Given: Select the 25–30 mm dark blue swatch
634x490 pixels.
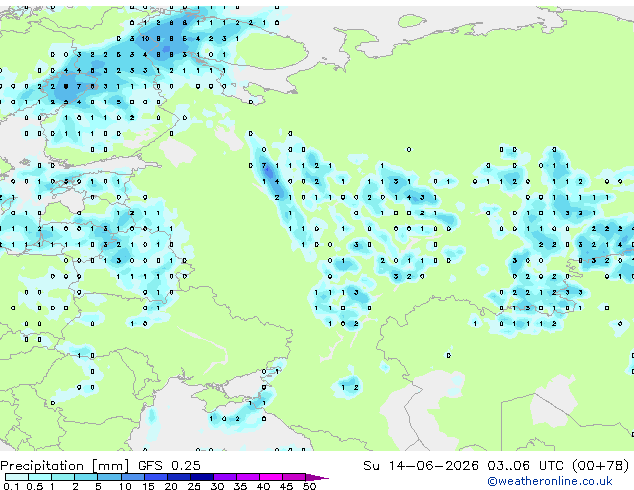Looking at the screenshot, I should click(x=201, y=477).
